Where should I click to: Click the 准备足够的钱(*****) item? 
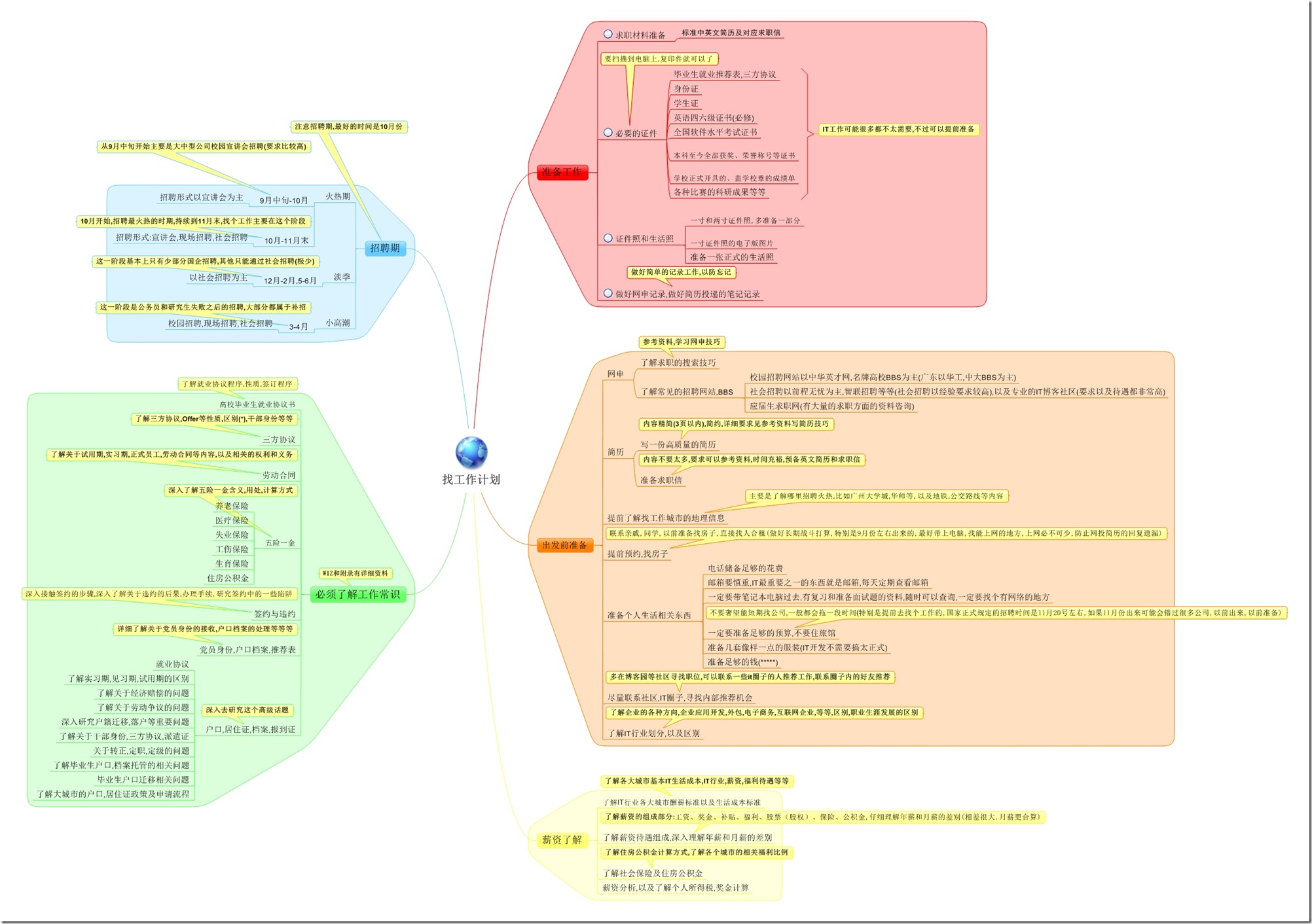tap(742, 662)
